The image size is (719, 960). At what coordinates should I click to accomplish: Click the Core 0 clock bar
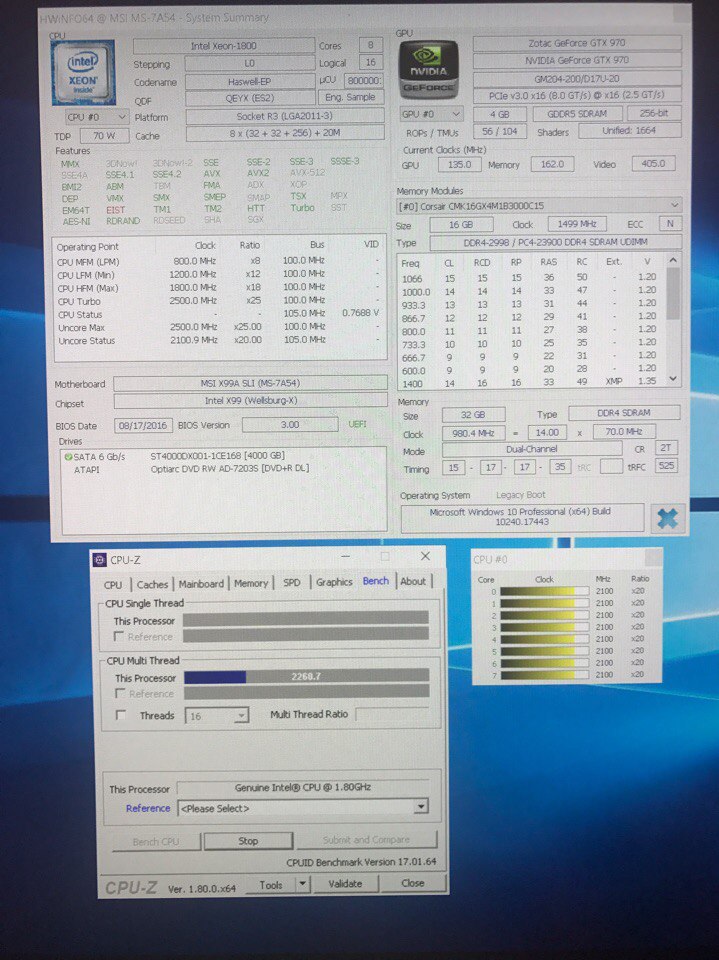pyautogui.click(x=544, y=591)
